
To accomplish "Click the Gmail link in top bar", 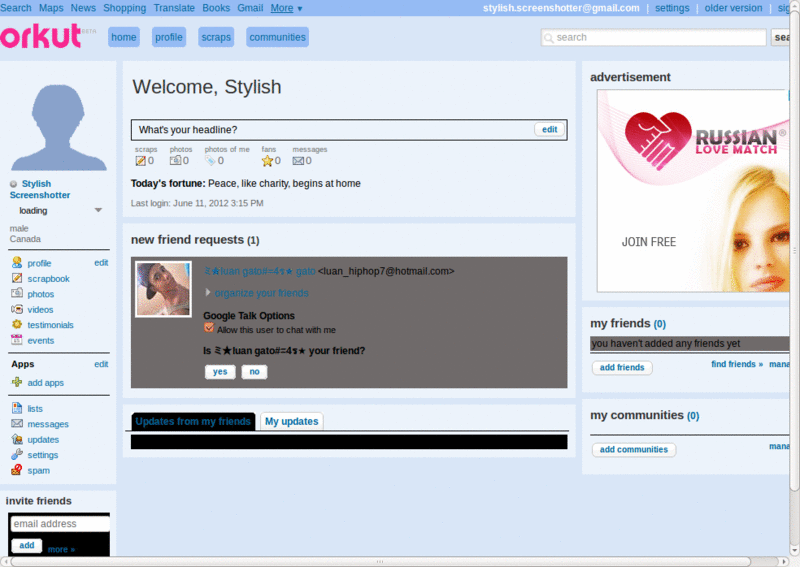I will (250, 8).
